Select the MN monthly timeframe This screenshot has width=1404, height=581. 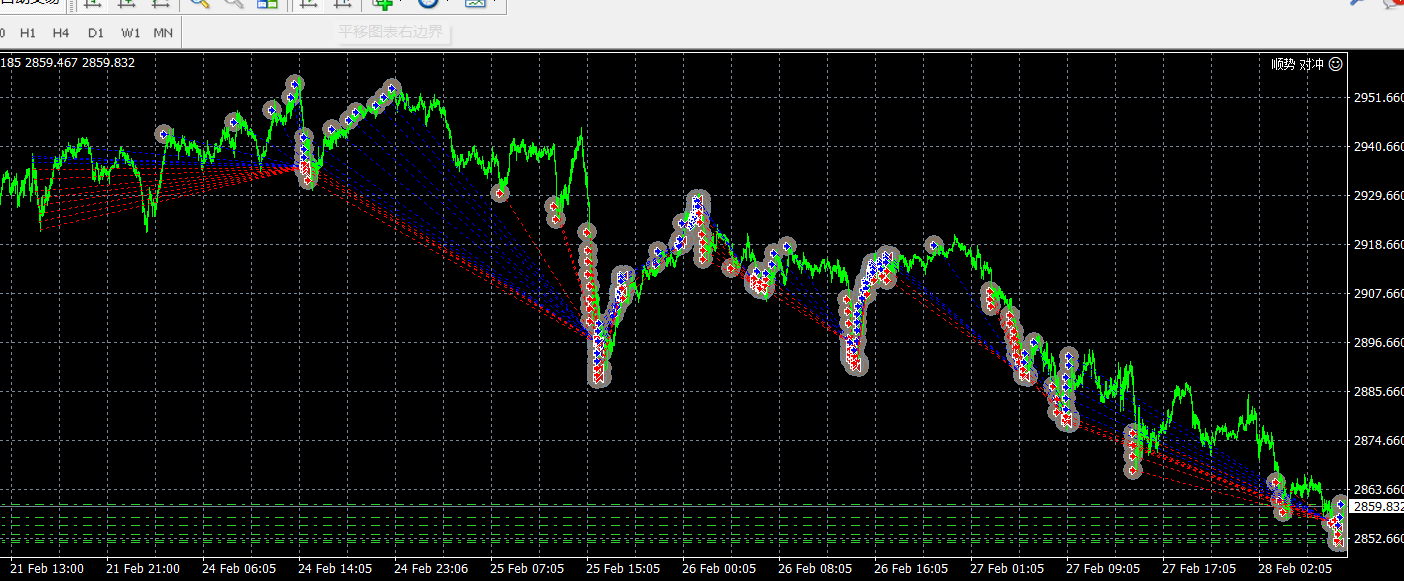pyautogui.click(x=163, y=33)
